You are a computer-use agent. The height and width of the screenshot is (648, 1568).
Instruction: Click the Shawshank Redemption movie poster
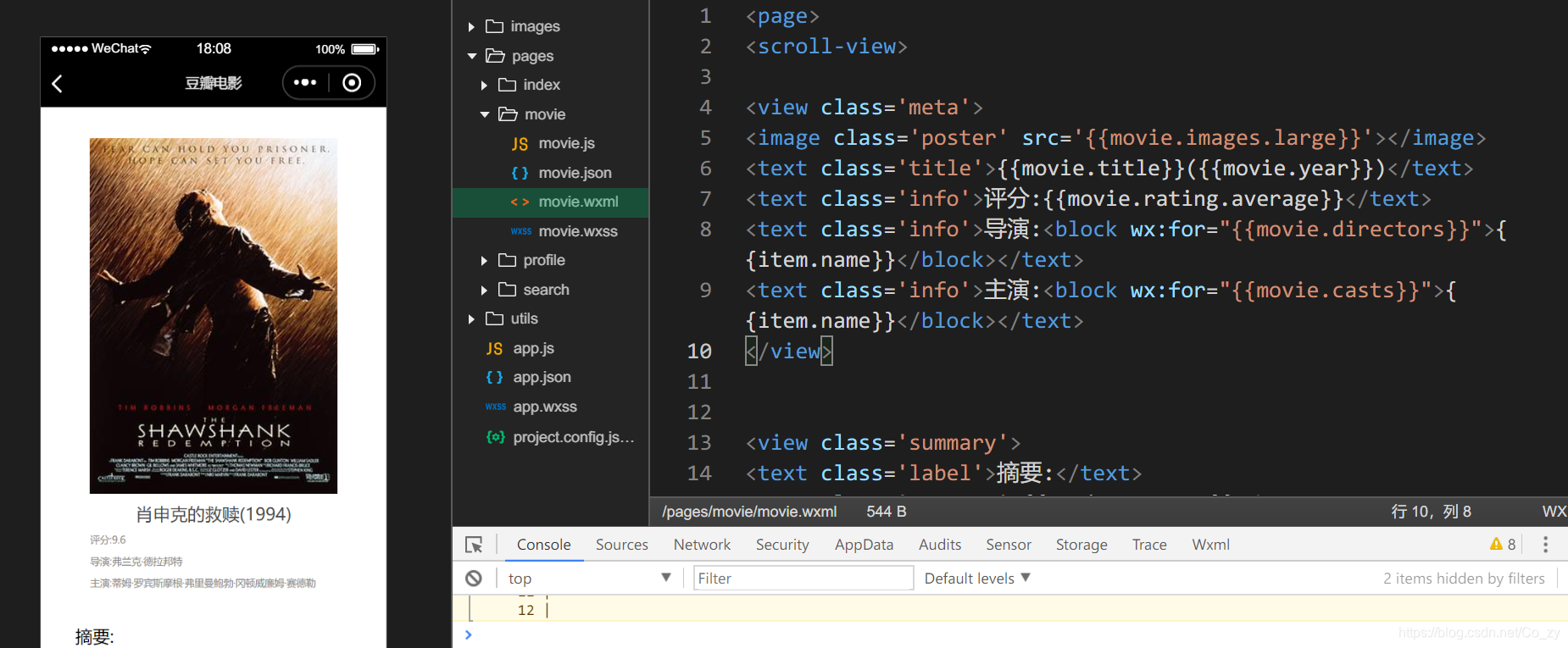pos(214,315)
